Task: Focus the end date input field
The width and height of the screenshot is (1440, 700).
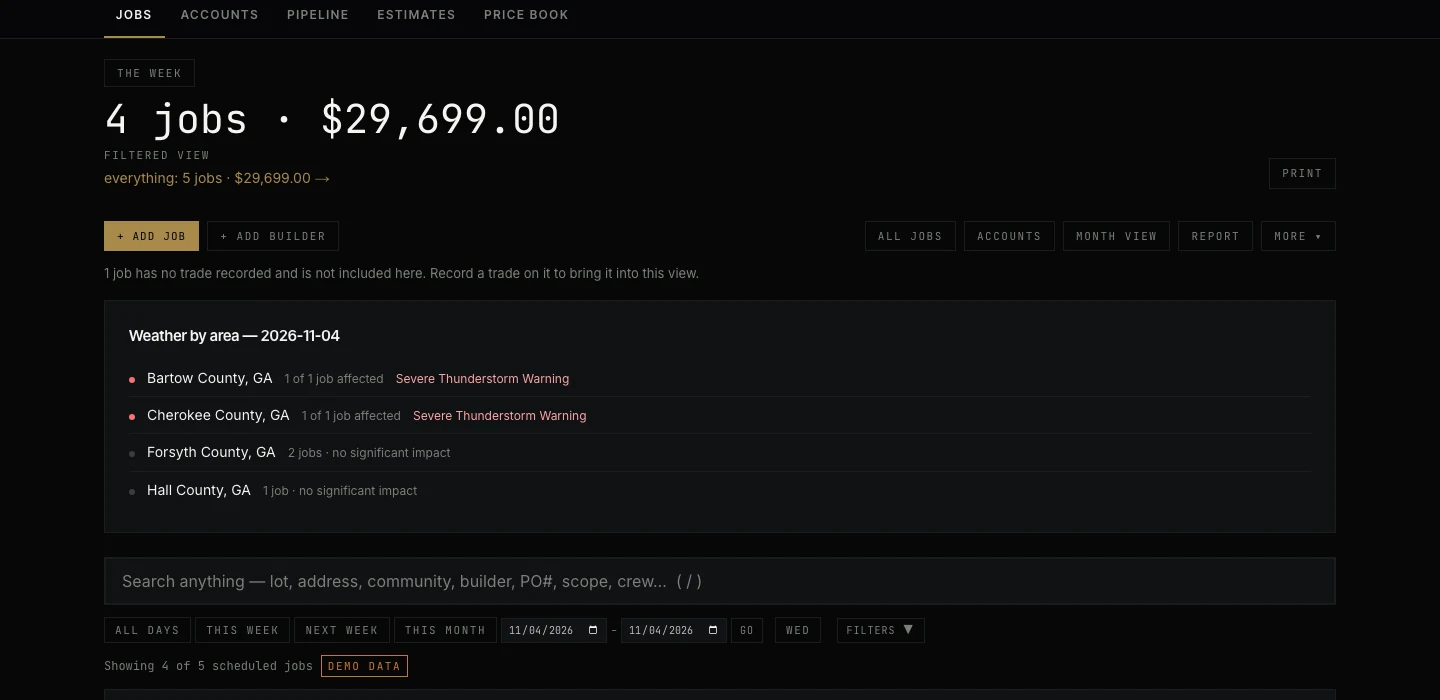Action: click(x=673, y=630)
